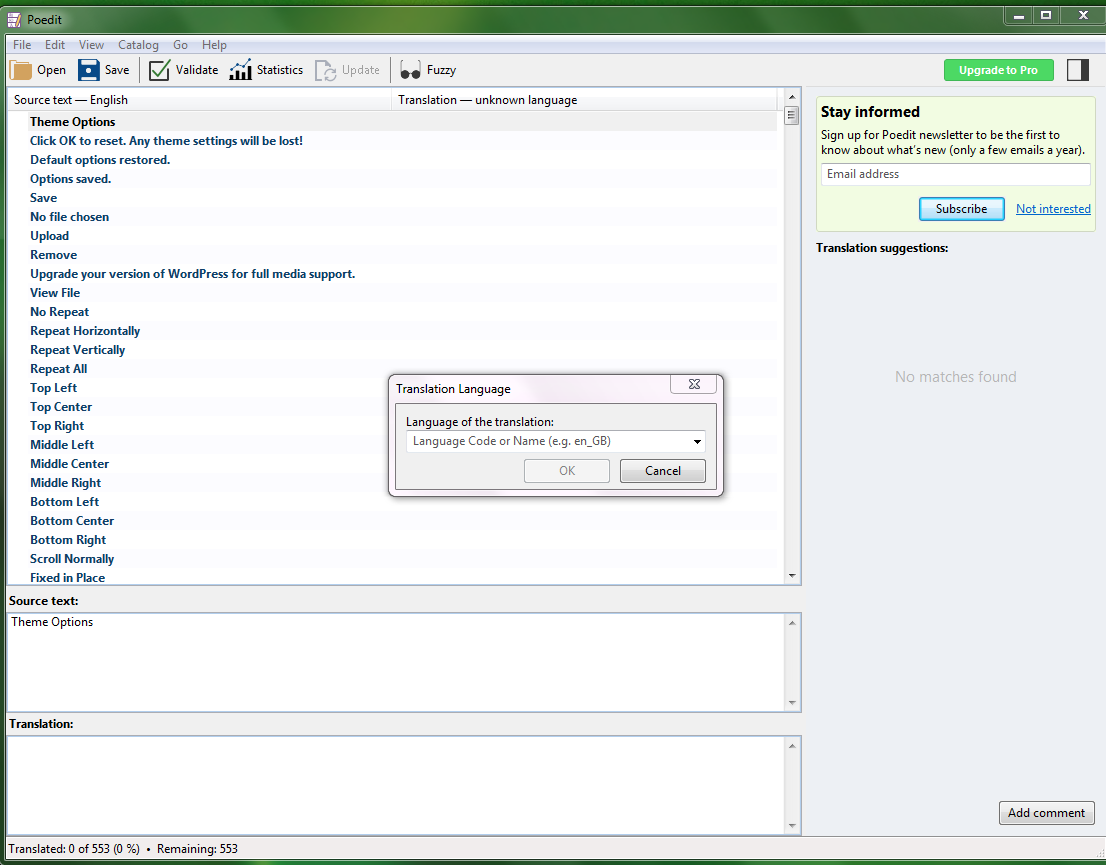Click inside the Translation text area
The image size is (1106, 865).
pos(396,785)
